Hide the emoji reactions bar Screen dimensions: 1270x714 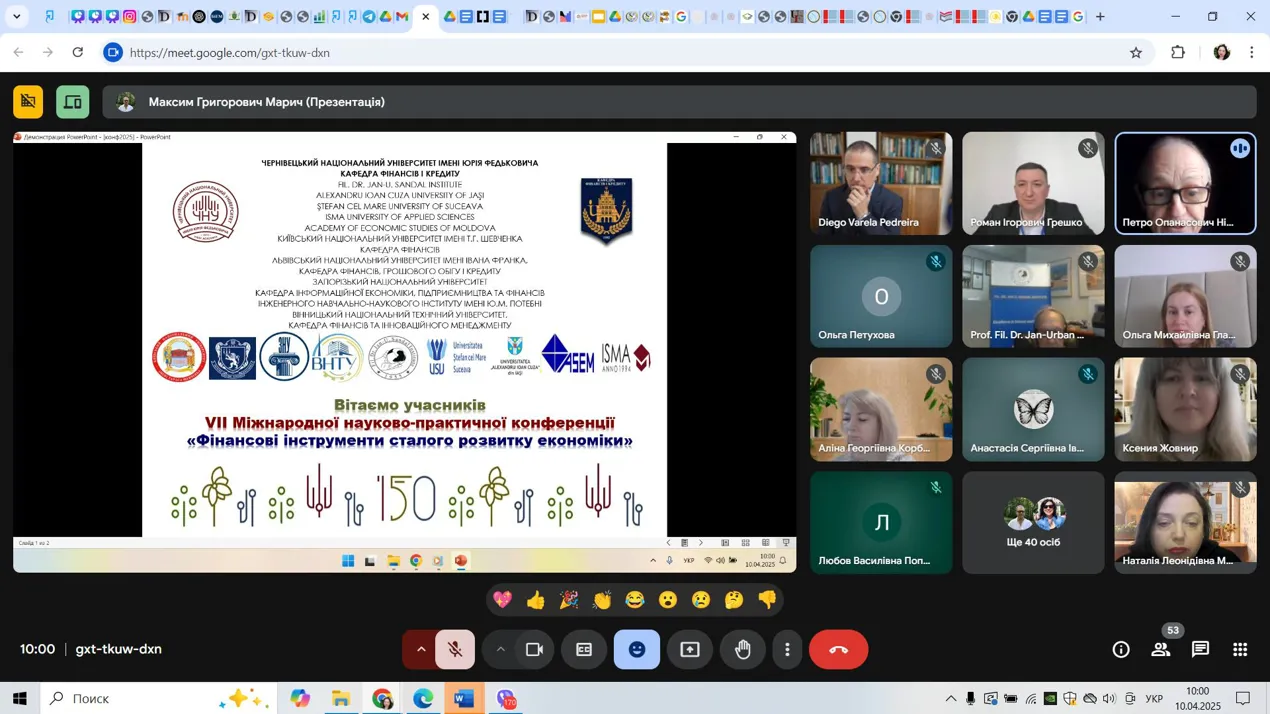pyautogui.click(x=637, y=650)
